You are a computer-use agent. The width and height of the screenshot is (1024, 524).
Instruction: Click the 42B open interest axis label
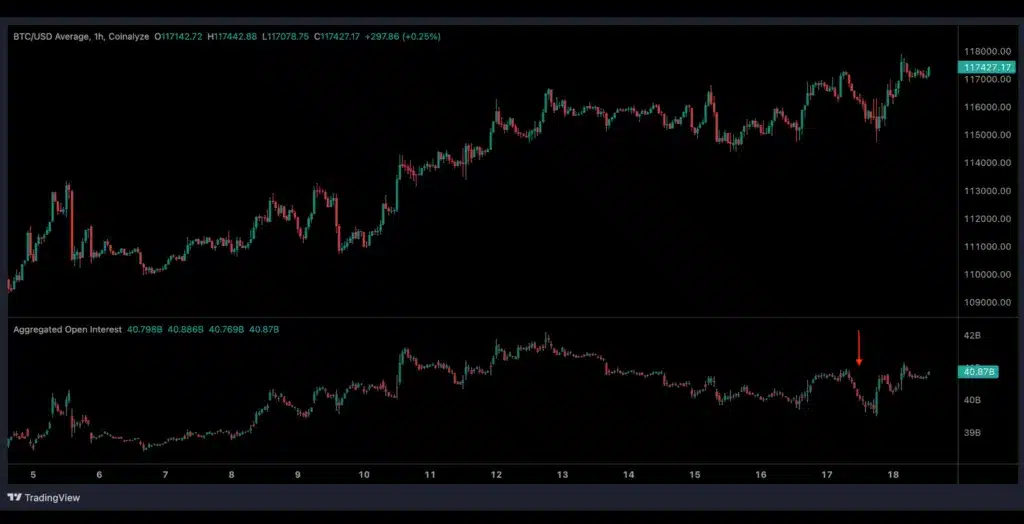(x=972, y=336)
